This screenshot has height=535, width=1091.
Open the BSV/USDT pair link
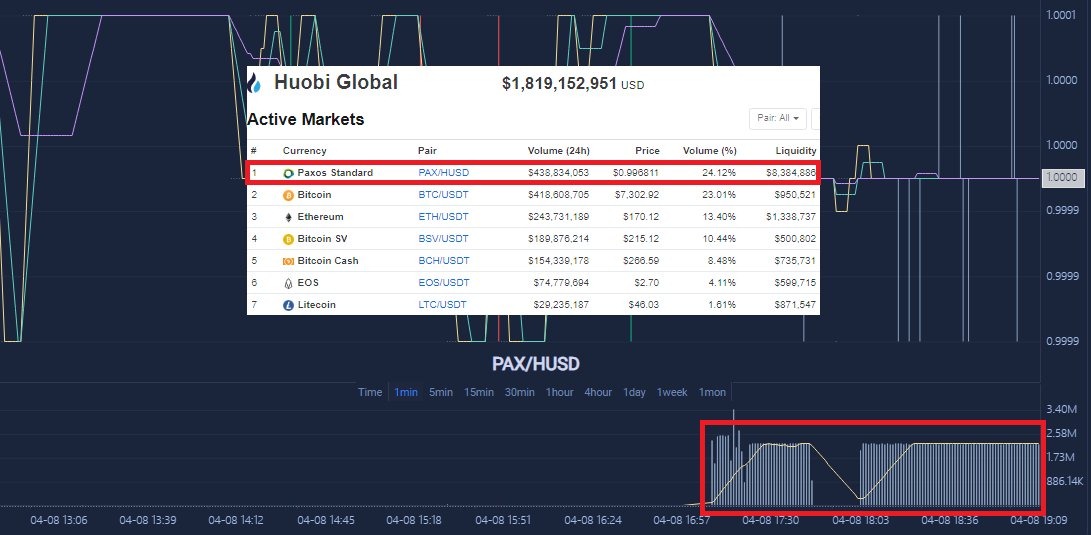(443, 239)
